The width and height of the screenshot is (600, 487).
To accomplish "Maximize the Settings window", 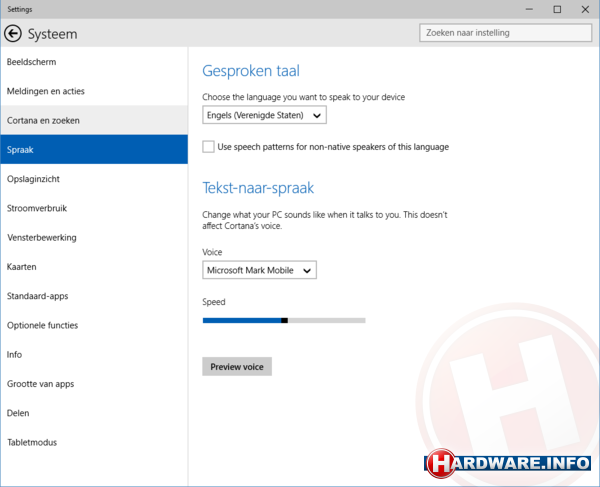I will click(x=557, y=9).
